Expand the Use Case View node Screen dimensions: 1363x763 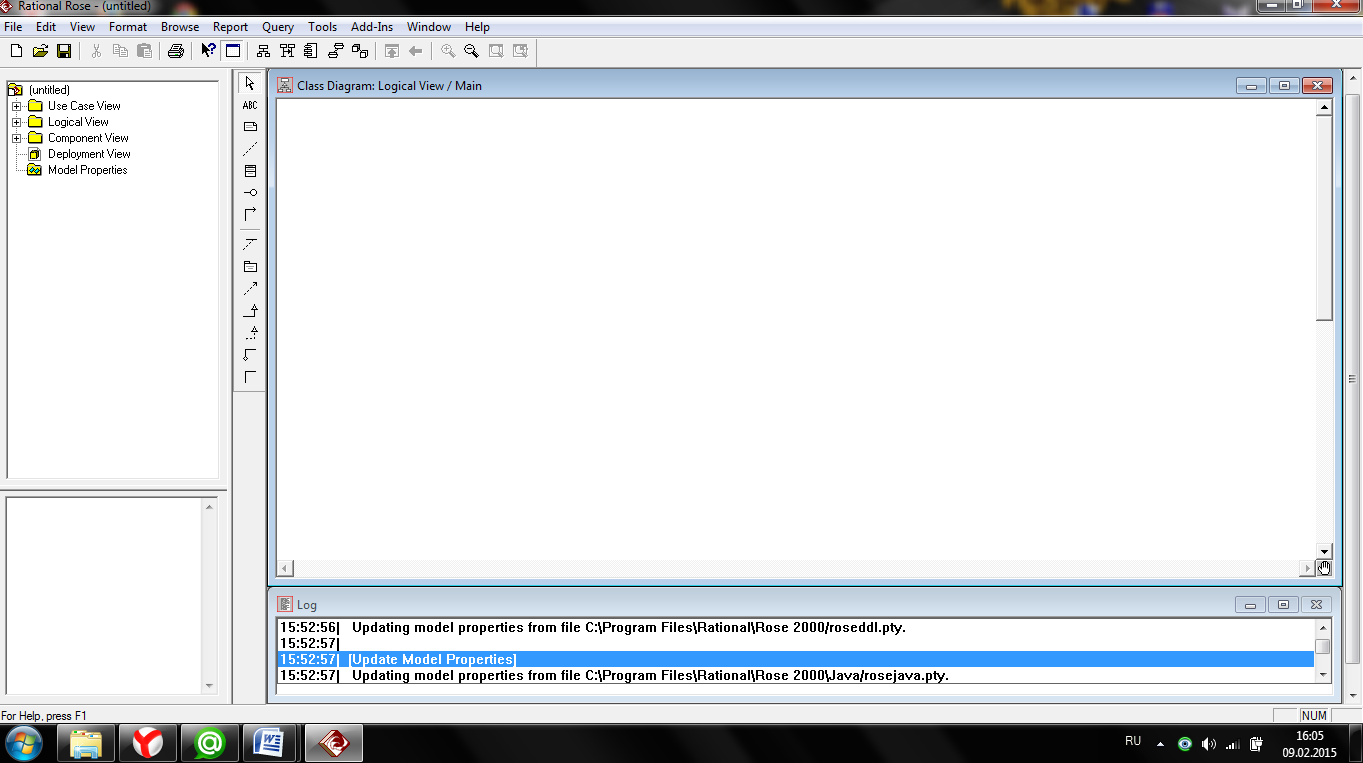16,106
